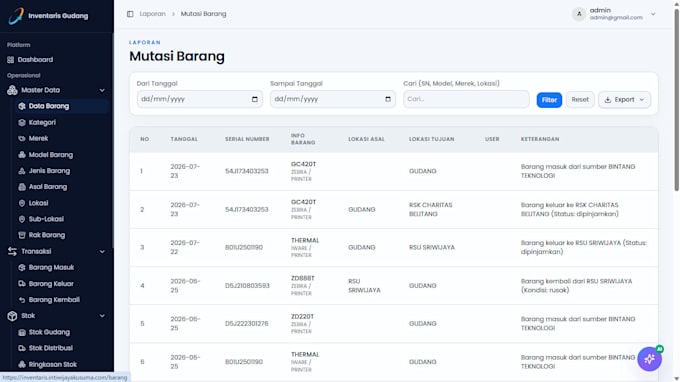Apply the blue Filter button
Viewport: 680px width, 382px height.
click(549, 100)
